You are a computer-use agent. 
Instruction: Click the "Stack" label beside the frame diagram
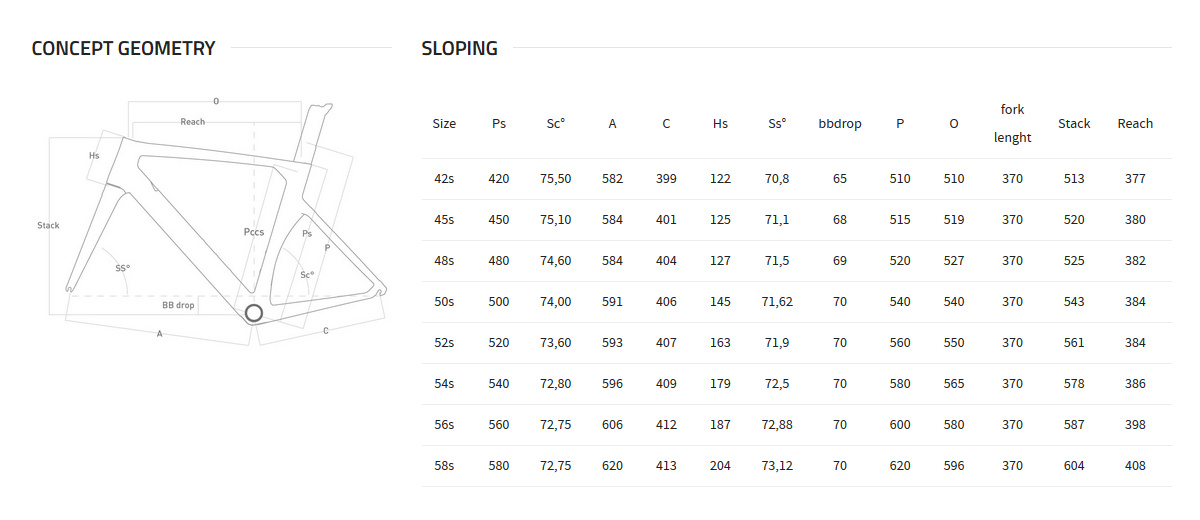[48, 225]
